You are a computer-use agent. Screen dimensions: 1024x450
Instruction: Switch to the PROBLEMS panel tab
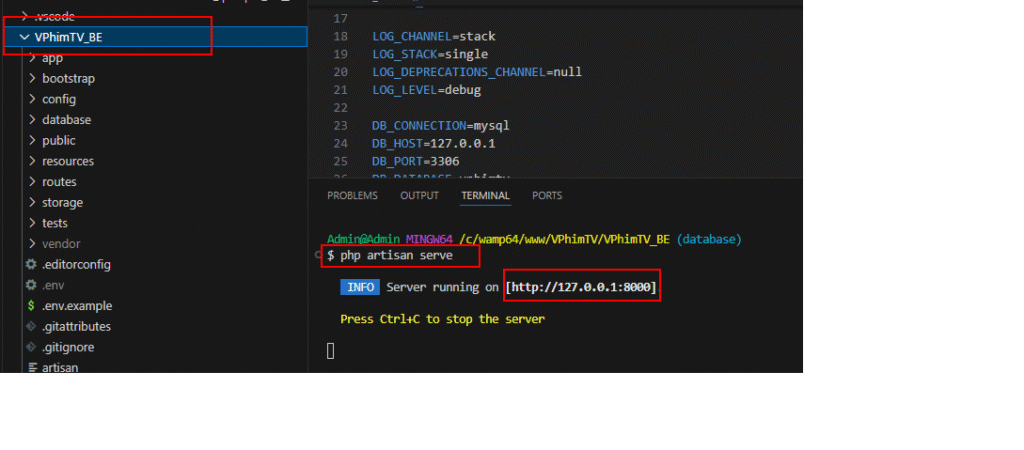pyautogui.click(x=352, y=195)
